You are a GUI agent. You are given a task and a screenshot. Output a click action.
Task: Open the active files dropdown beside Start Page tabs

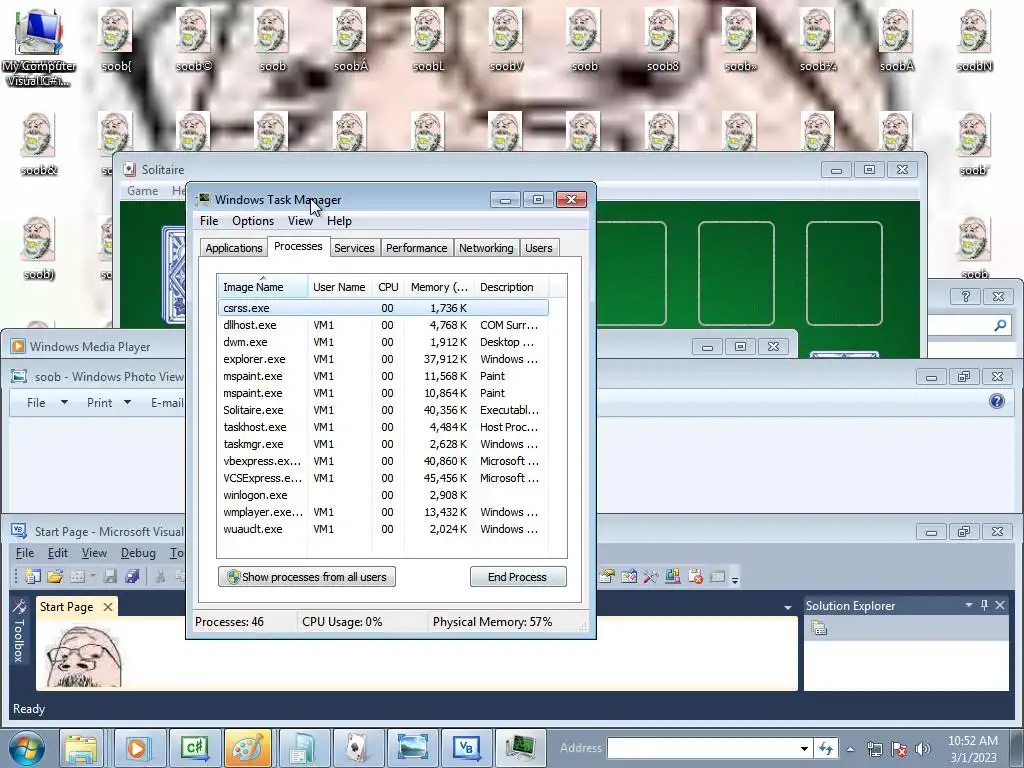tap(788, 607)
